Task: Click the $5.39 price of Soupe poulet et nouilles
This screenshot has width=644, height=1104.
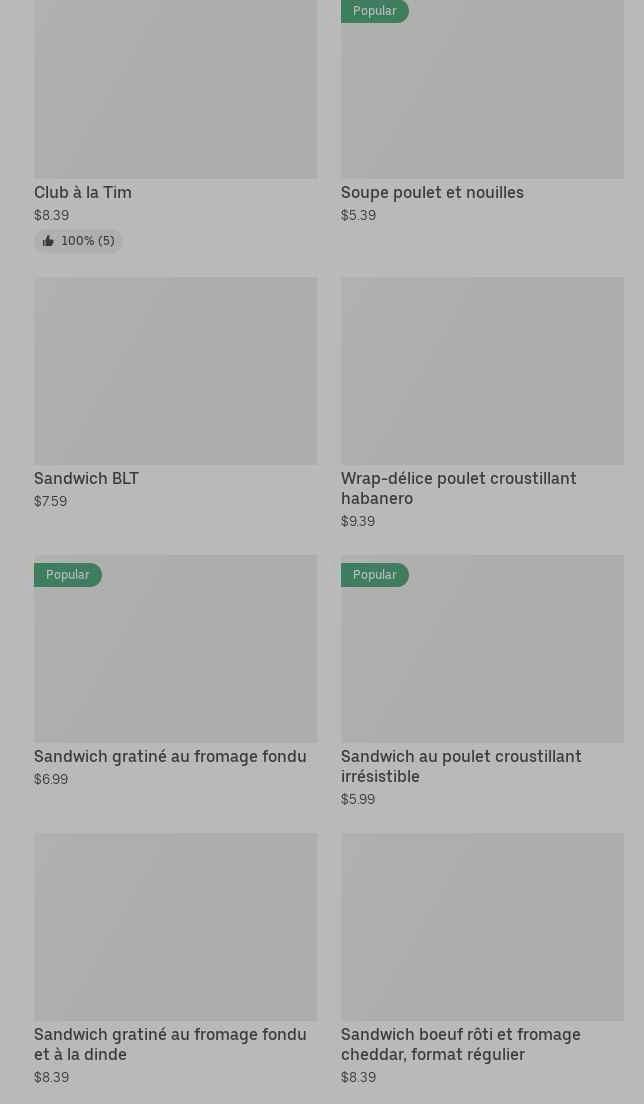Action: coord(358,215)
